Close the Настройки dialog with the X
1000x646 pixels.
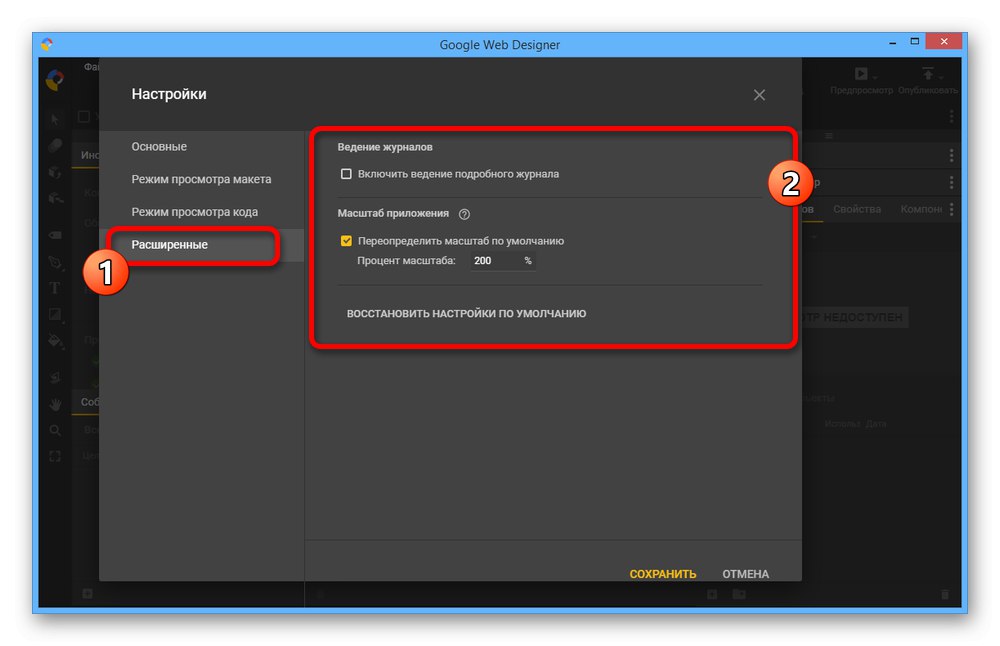point(759,95)
